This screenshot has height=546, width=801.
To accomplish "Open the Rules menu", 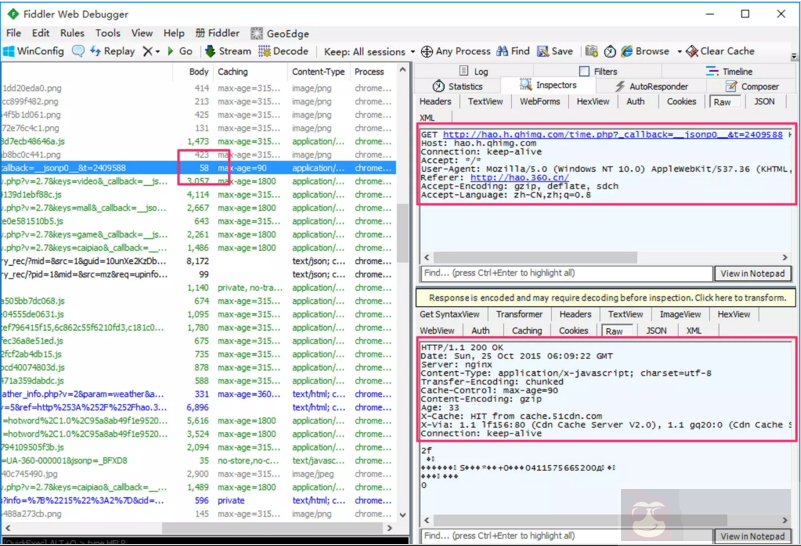I will click(x=72, y=33).
